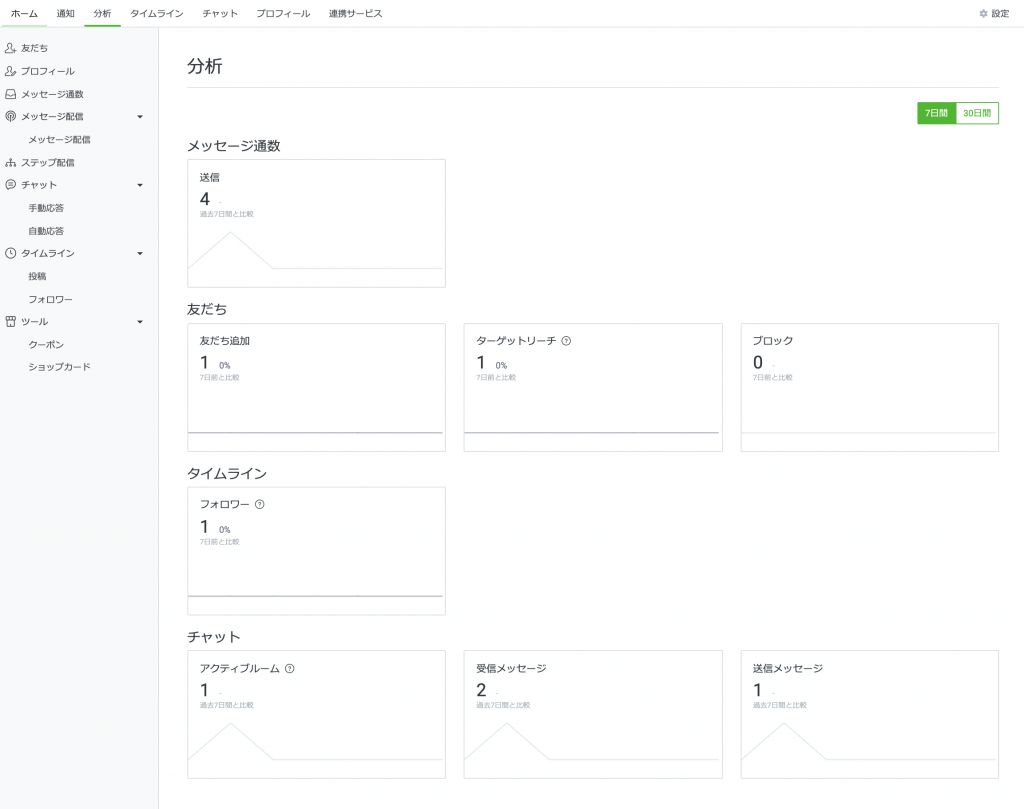Open the ブロック card
Viewport: 1024px width, 809px height.
pos(870,387)
